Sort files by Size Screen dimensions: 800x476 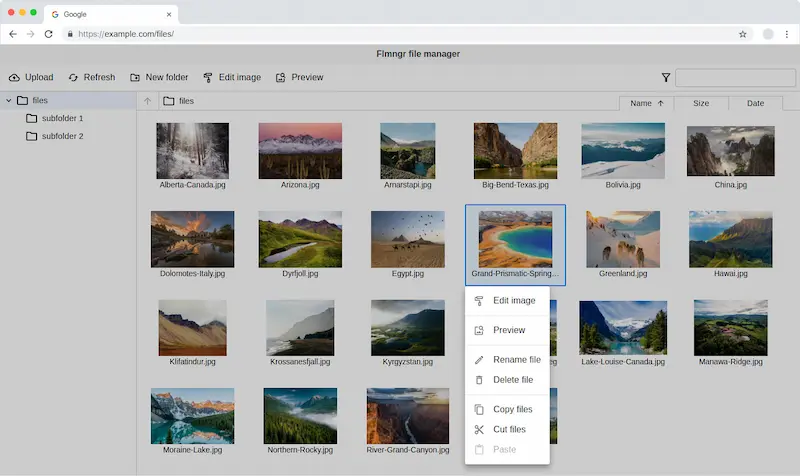701,103
